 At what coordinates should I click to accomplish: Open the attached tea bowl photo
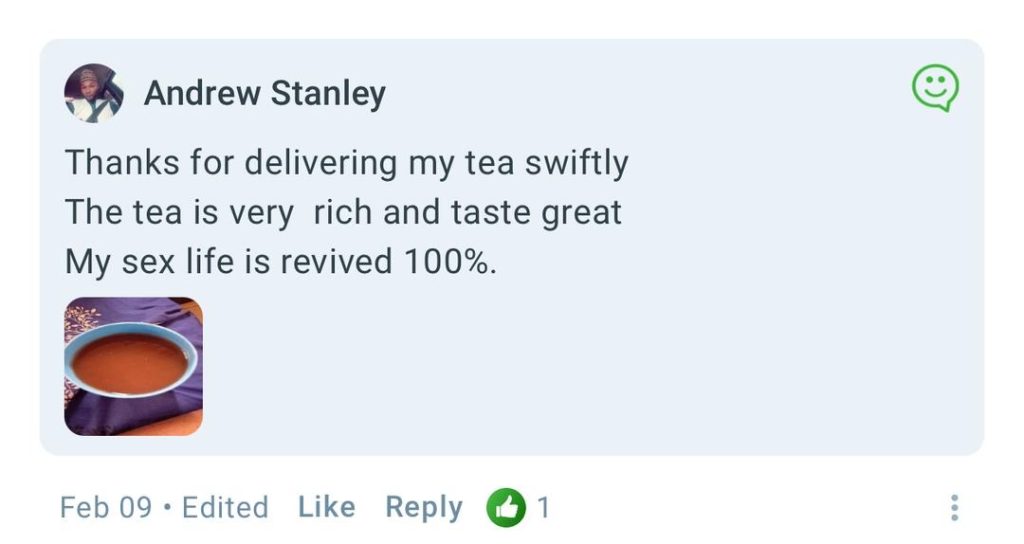click(x=134, y=366)
